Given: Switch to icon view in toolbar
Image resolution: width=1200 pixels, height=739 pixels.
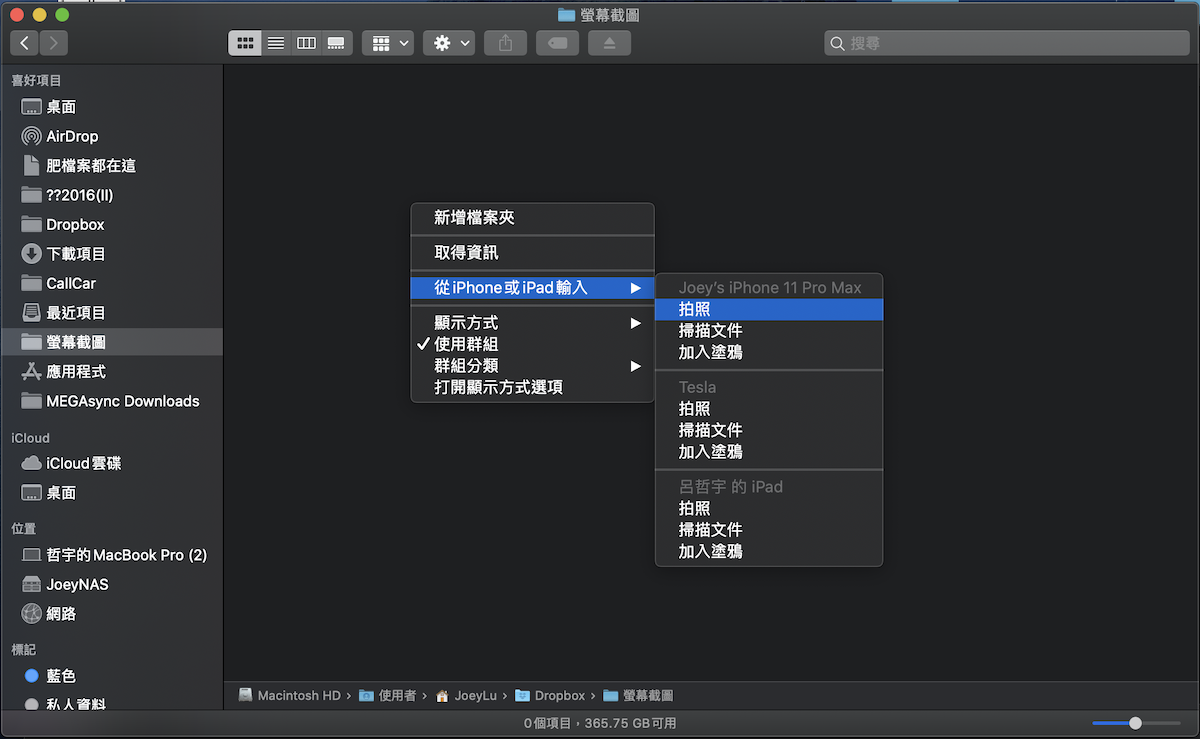Looking at the screenshot, I should [244, 43].
